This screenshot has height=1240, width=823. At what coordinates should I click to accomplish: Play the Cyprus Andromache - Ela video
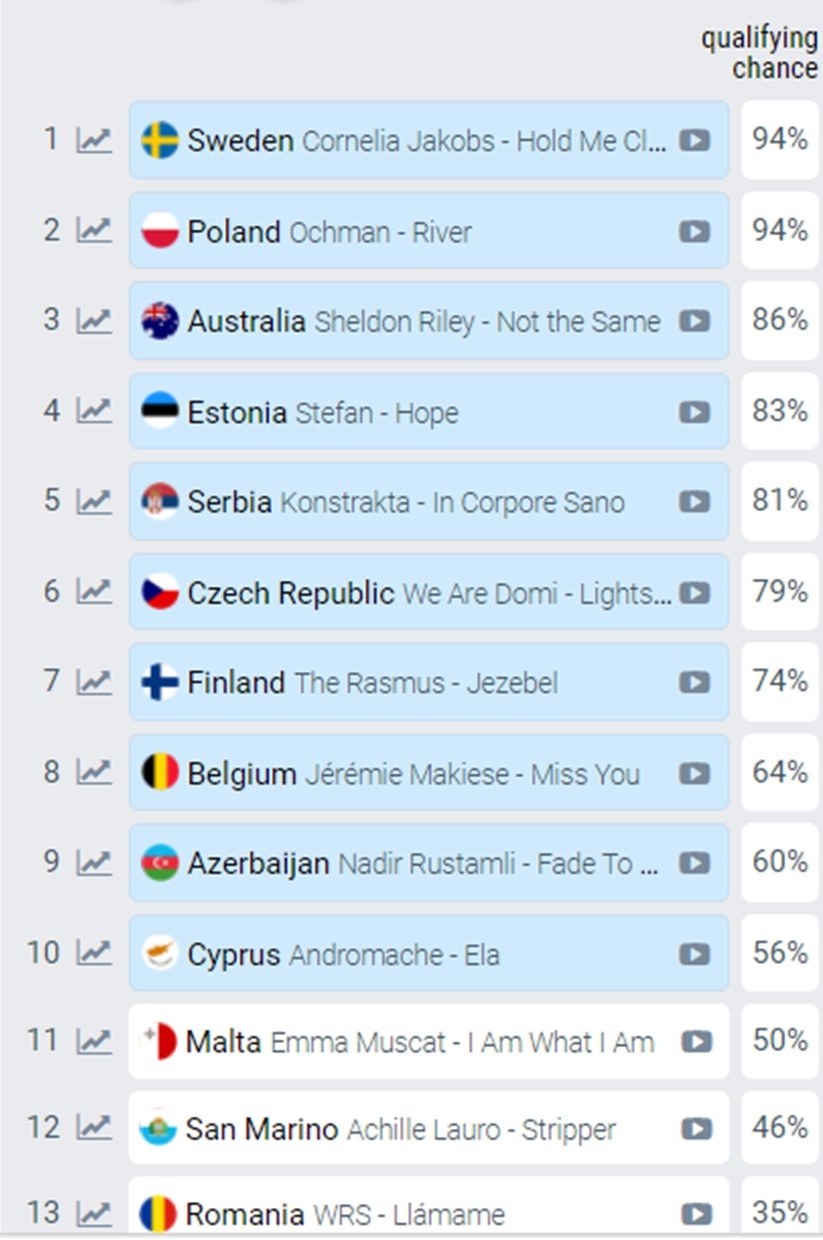click(x=694, y=954)
